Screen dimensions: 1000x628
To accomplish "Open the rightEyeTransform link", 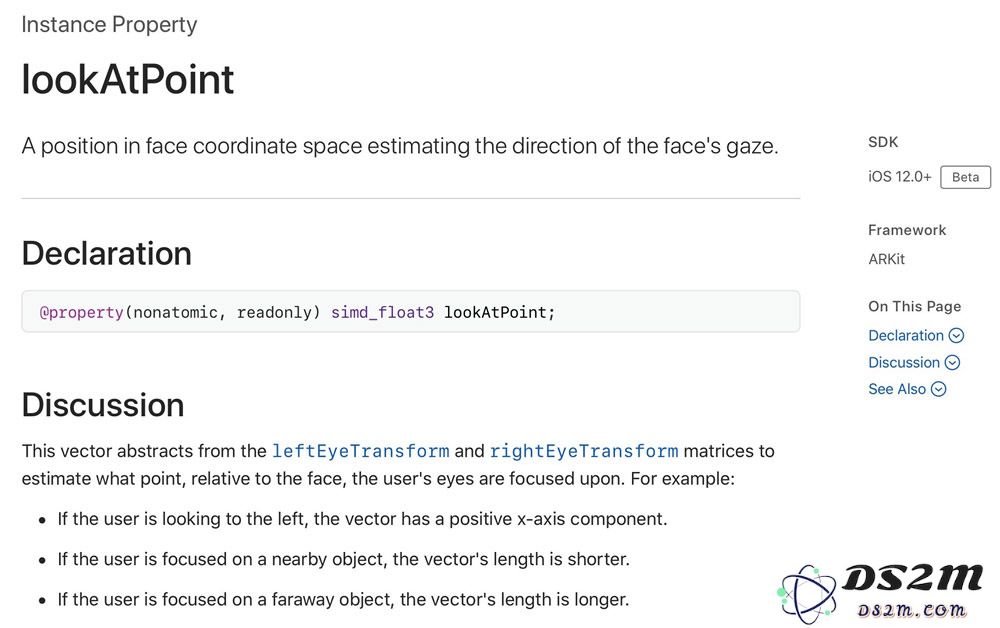I will click(584, 451).
